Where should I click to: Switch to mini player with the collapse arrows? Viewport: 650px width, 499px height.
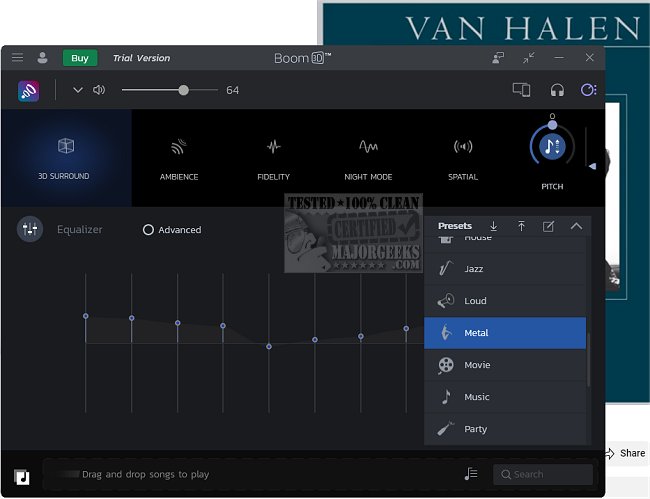tap(529, 58)
